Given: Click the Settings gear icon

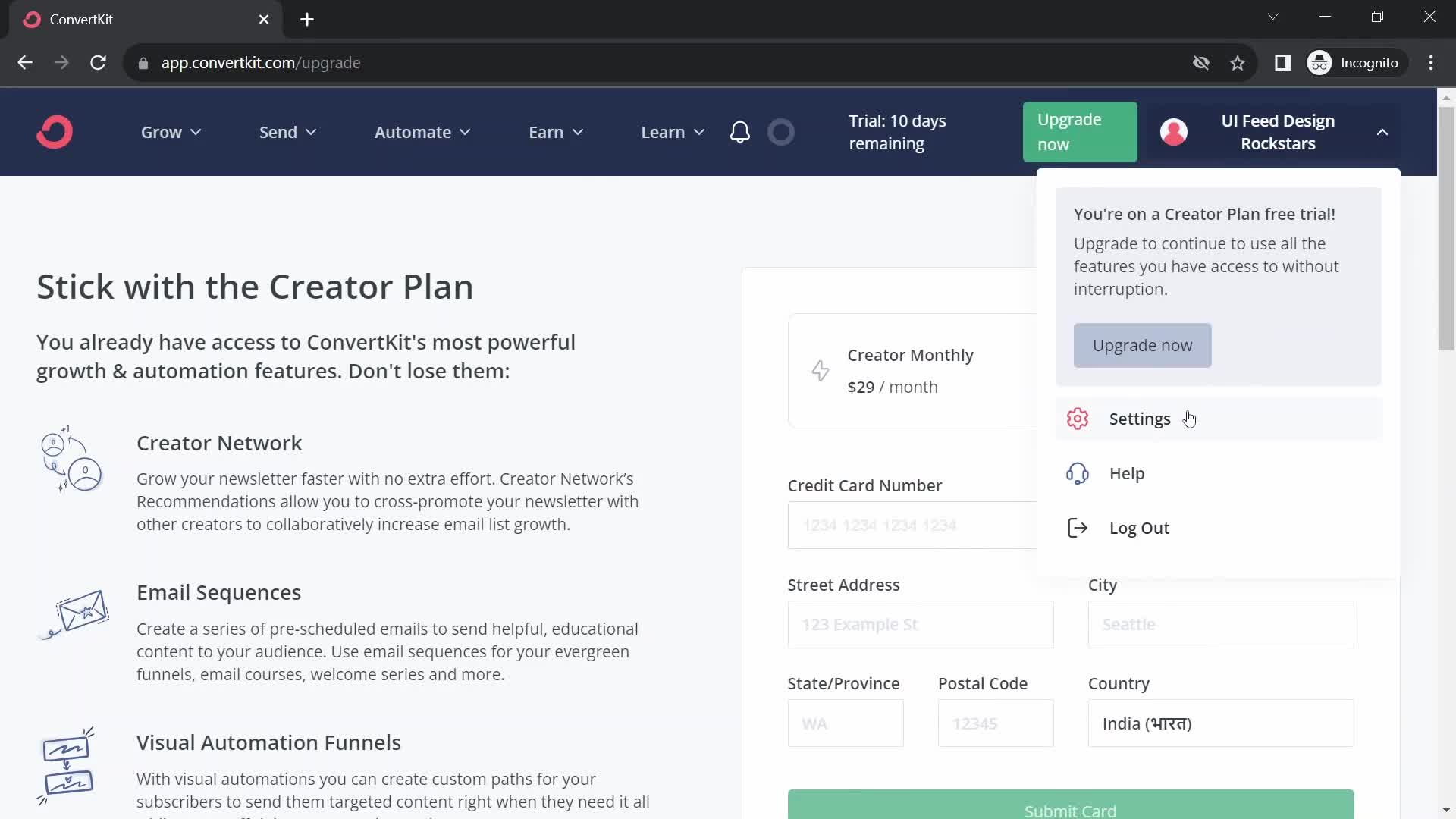Looking at the screenshot, I should pyautogui.click(x=1078, y=419).
